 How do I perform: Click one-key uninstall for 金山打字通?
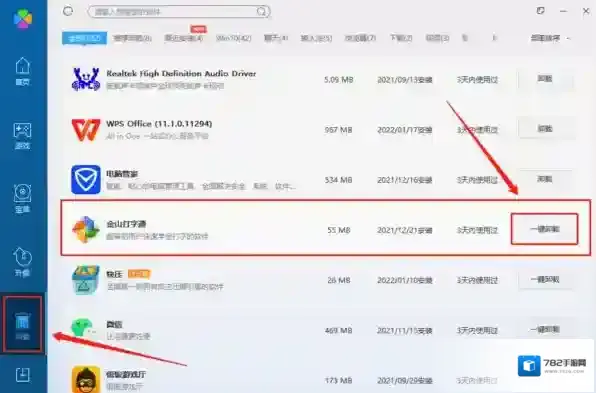coord(545,229)
